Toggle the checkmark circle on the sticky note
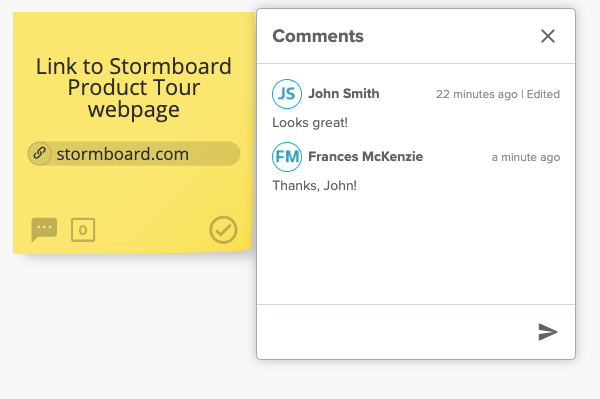Screen dimensions: 600x399 [x=223, y=230]
